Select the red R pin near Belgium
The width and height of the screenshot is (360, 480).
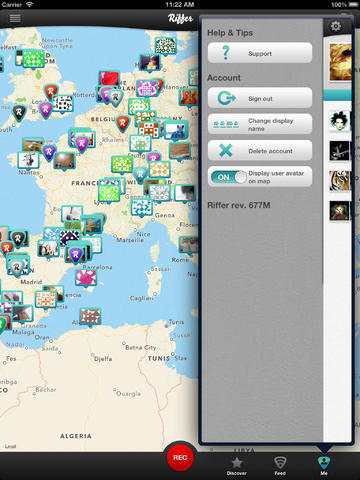click(x=122, y=124)
